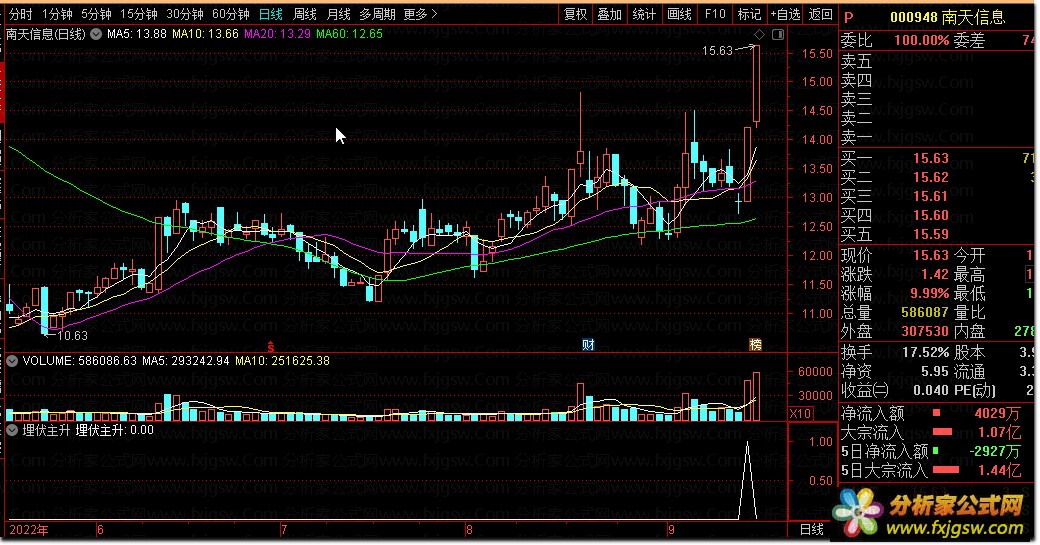Click the 5日大宗流入 1.44亿 value
Image resolution: width=1040 pixels, height=545 pixels.
pyautogui.click(x=999, y=471)
